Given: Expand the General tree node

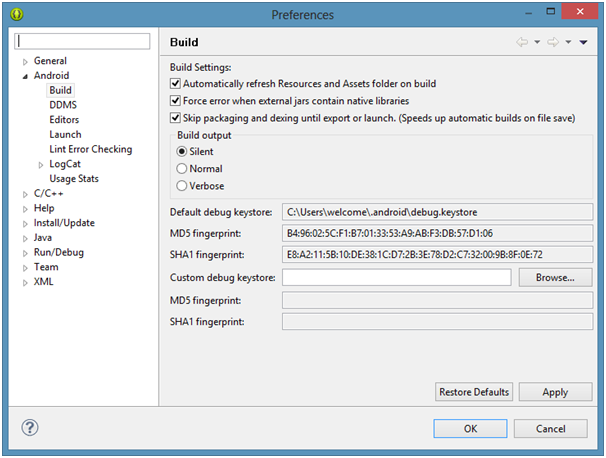Looking at the screenshot, I should pos(25,61).
